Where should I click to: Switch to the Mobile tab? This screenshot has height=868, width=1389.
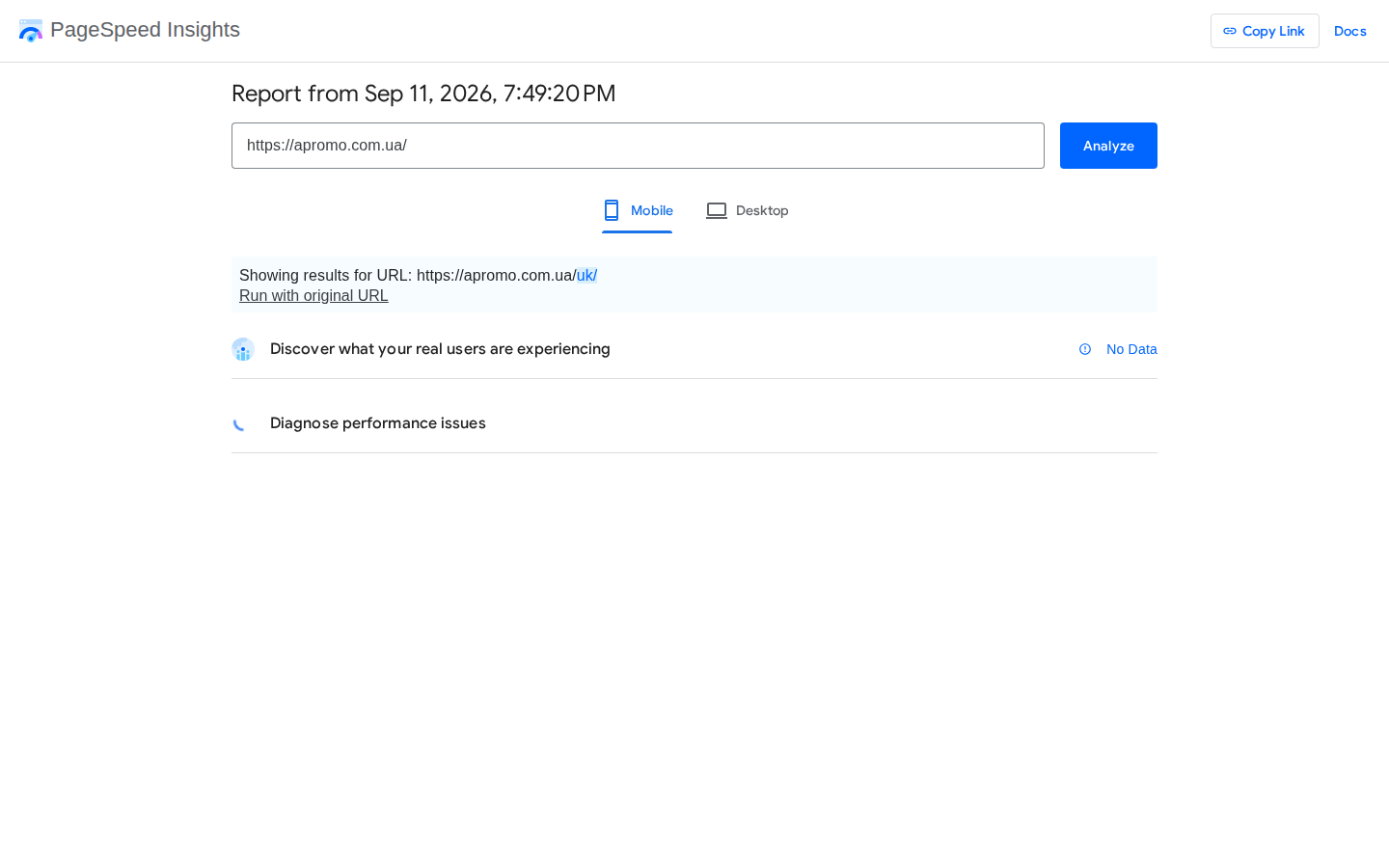point(638,210)
